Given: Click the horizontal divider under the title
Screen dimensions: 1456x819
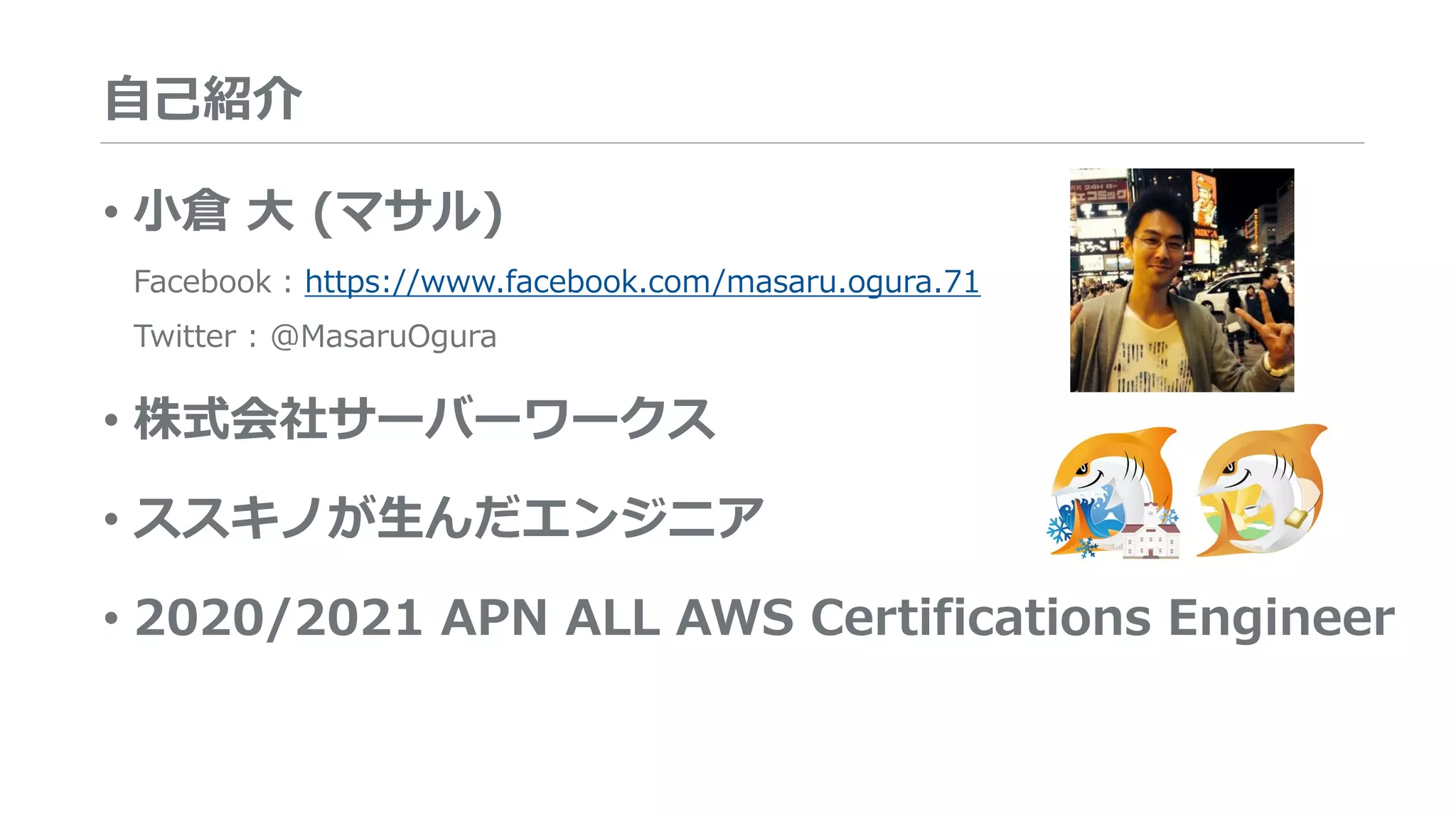Looking at the screenshot, I should 732,143.
